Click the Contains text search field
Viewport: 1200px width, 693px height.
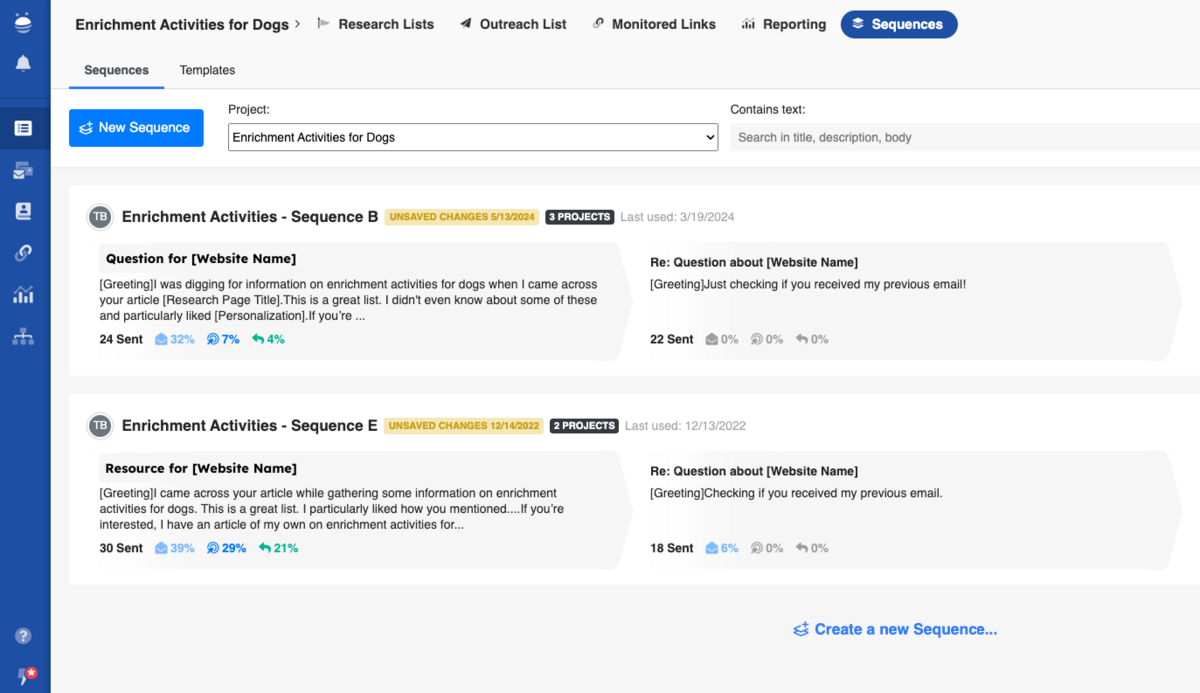click(x=960, y=137)
